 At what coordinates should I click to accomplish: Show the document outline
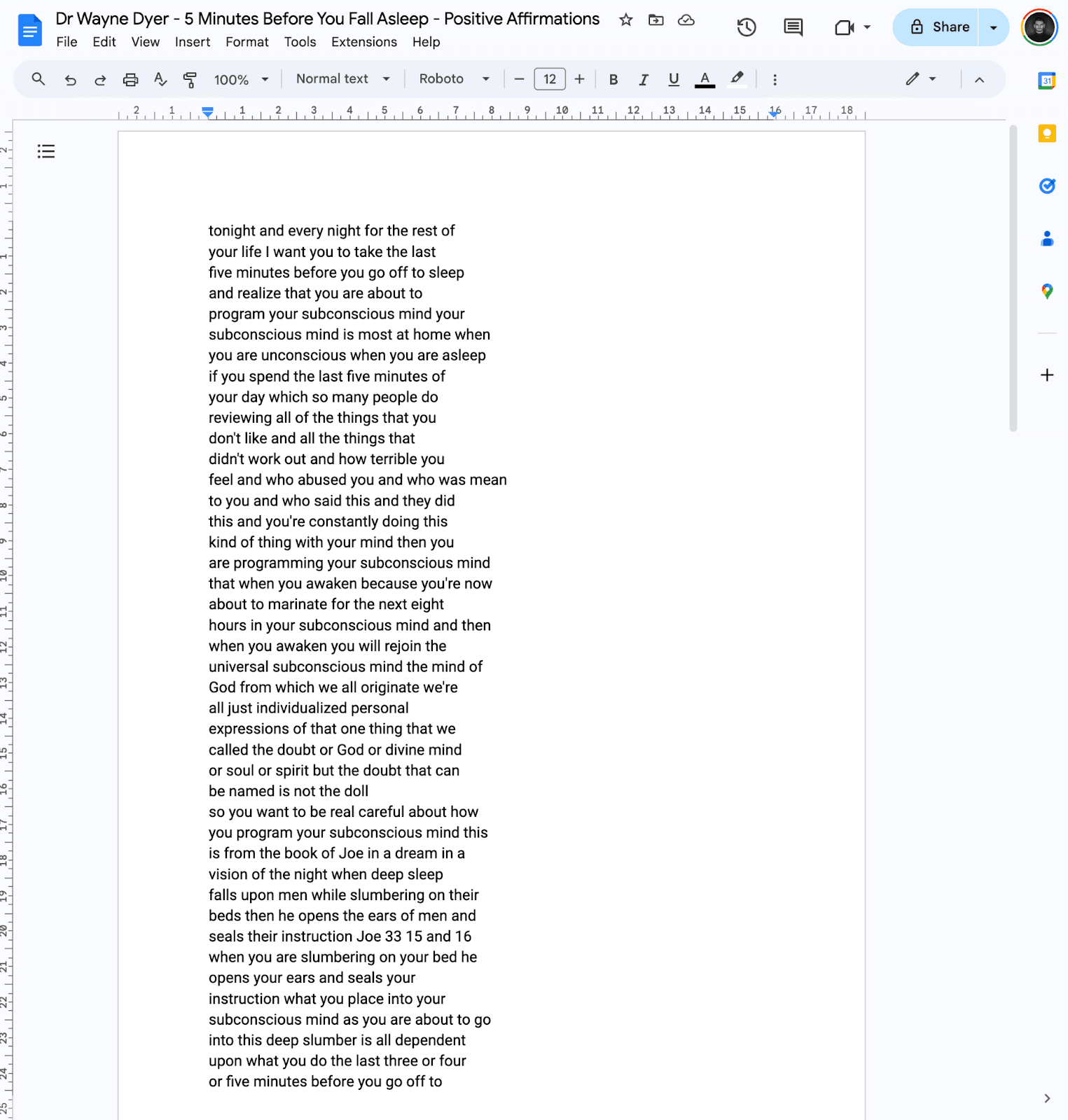pyautogui.click(x=46, y=151)
